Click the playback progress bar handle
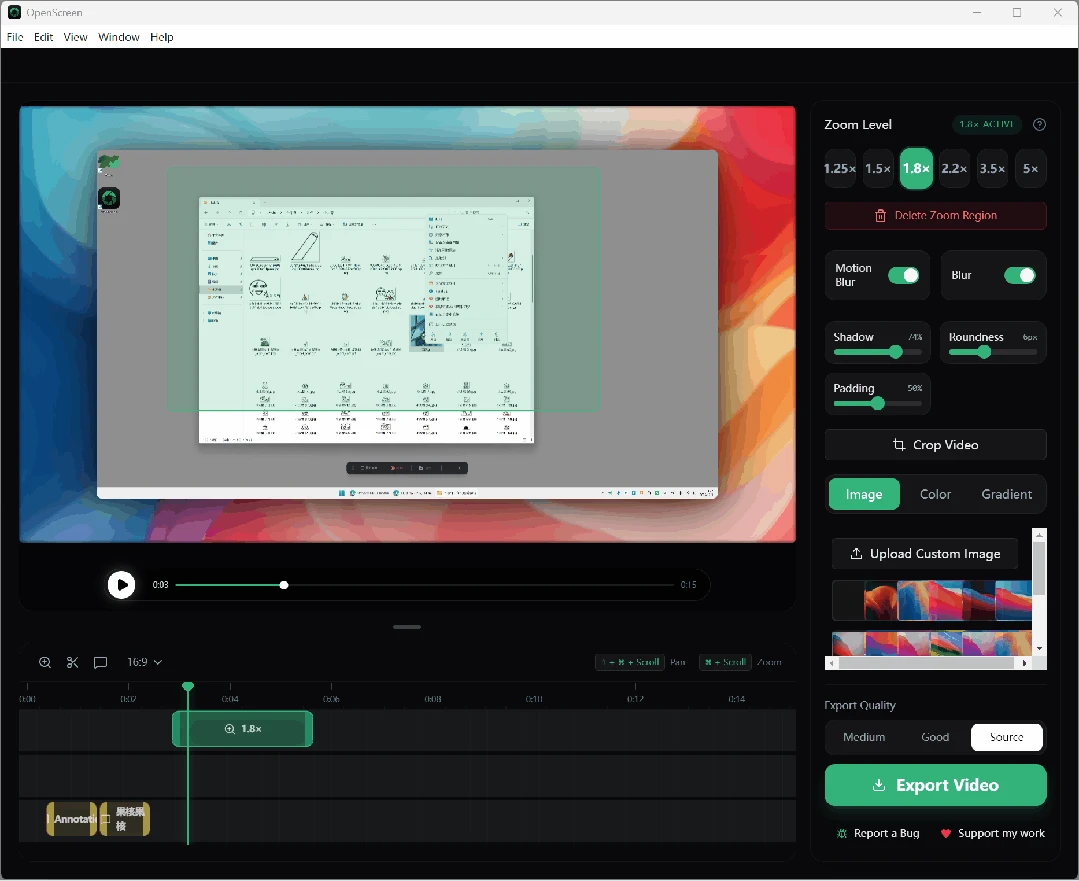The image size is (1079, 881). (x=284, y=585)
